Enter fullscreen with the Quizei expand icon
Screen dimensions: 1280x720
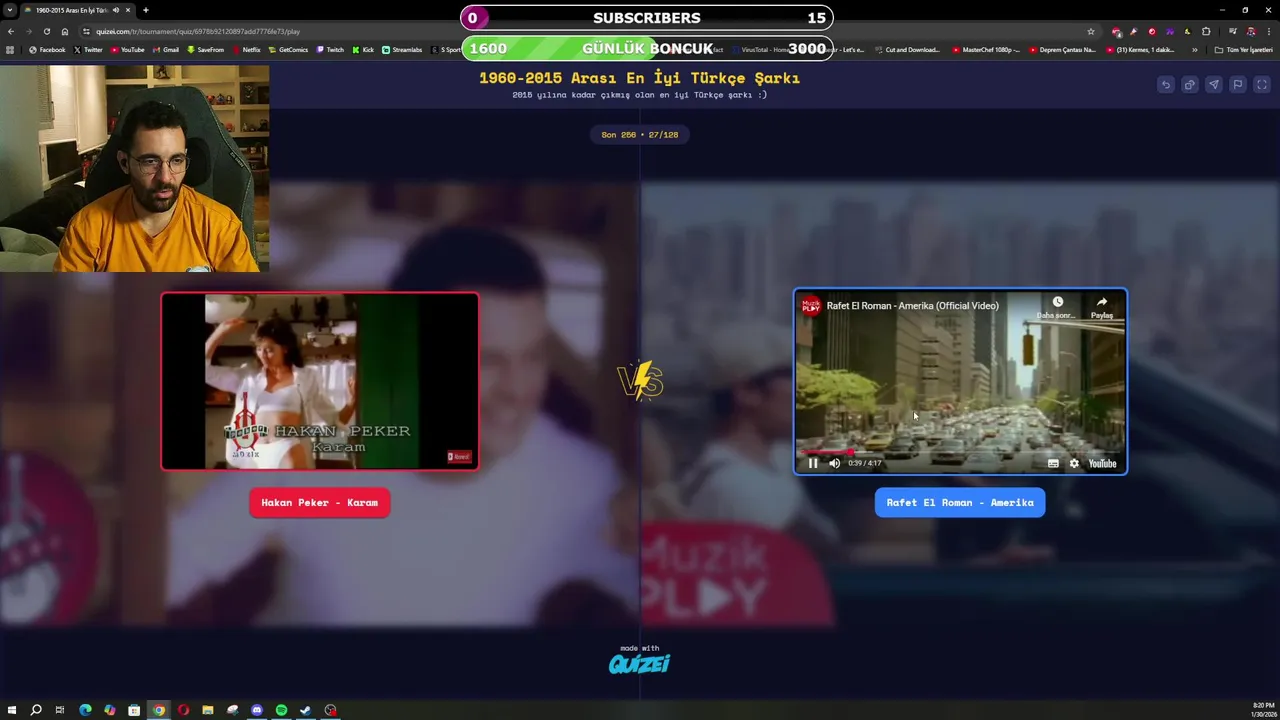pos(1262,85)
